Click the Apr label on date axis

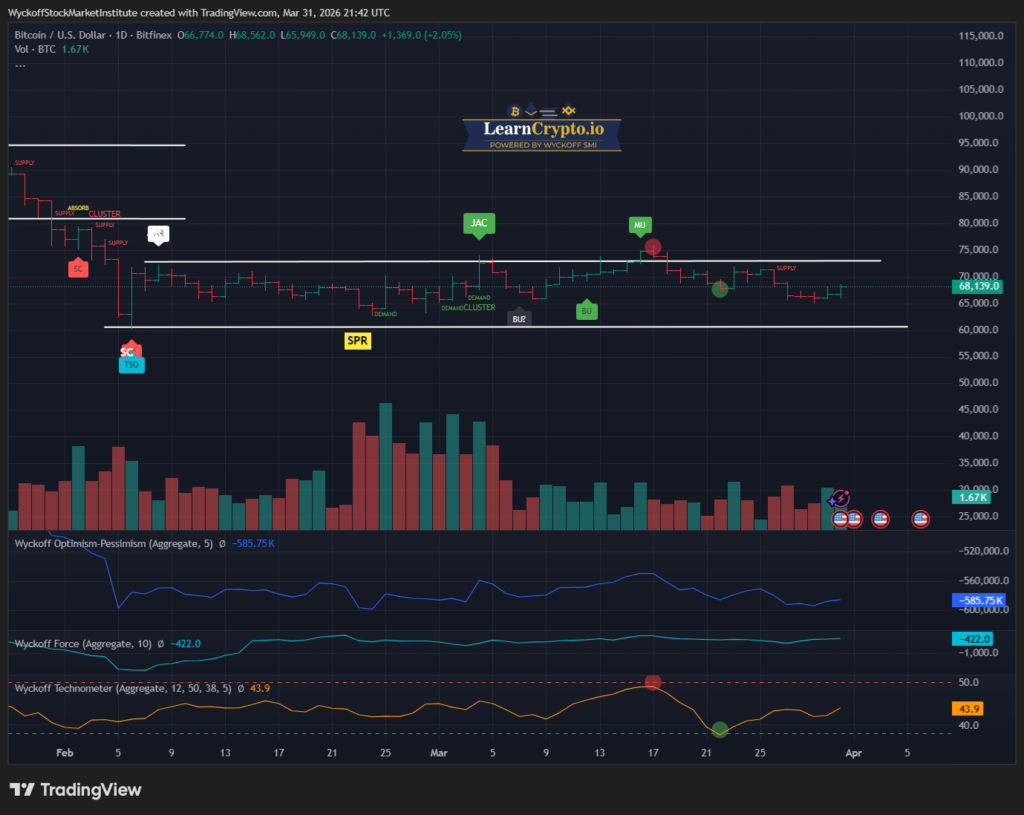854,753
